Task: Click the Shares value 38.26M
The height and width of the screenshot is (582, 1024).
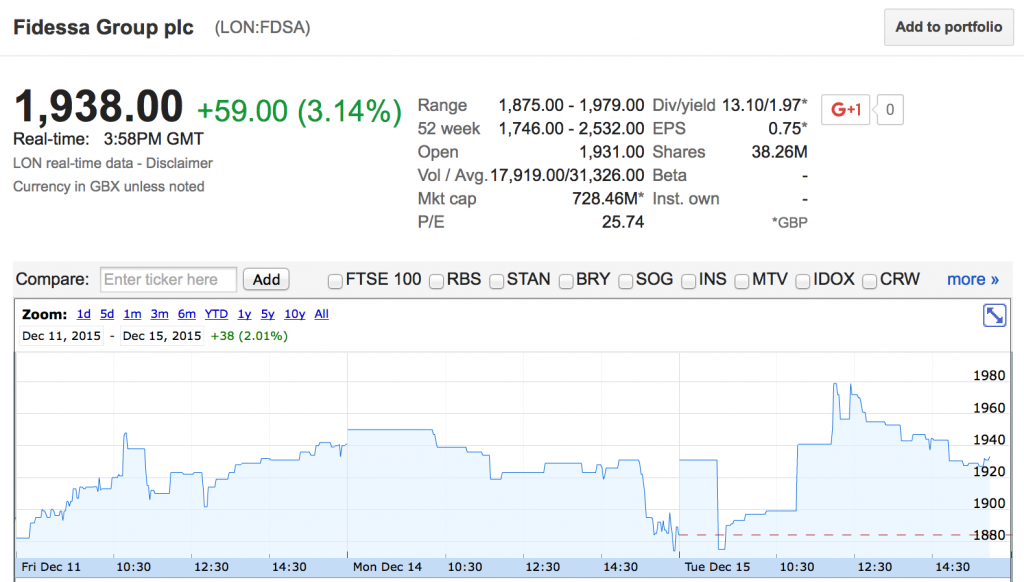Action: click(x=780, y=152)
